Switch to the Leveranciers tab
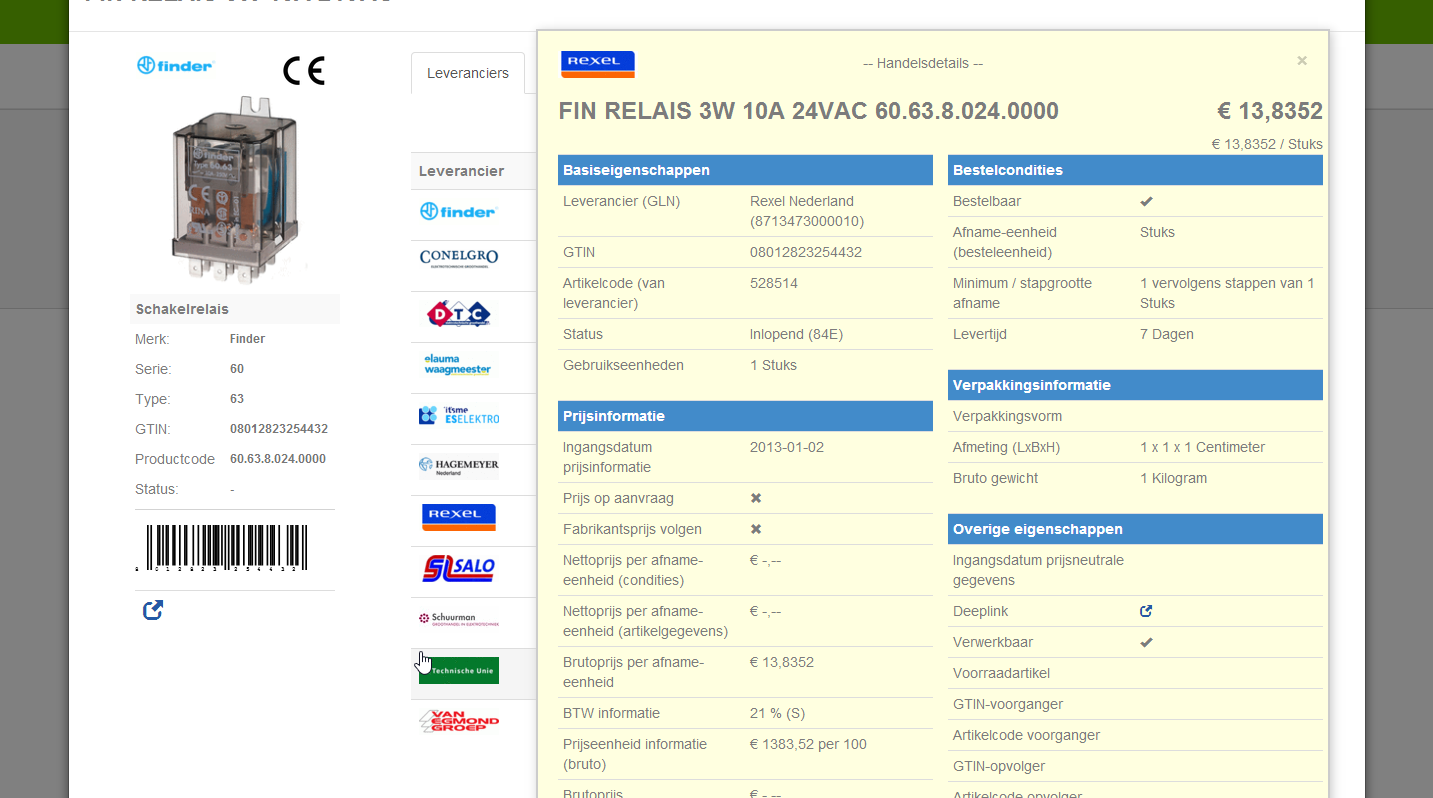The image size is (1433, 798). [467, 73]
